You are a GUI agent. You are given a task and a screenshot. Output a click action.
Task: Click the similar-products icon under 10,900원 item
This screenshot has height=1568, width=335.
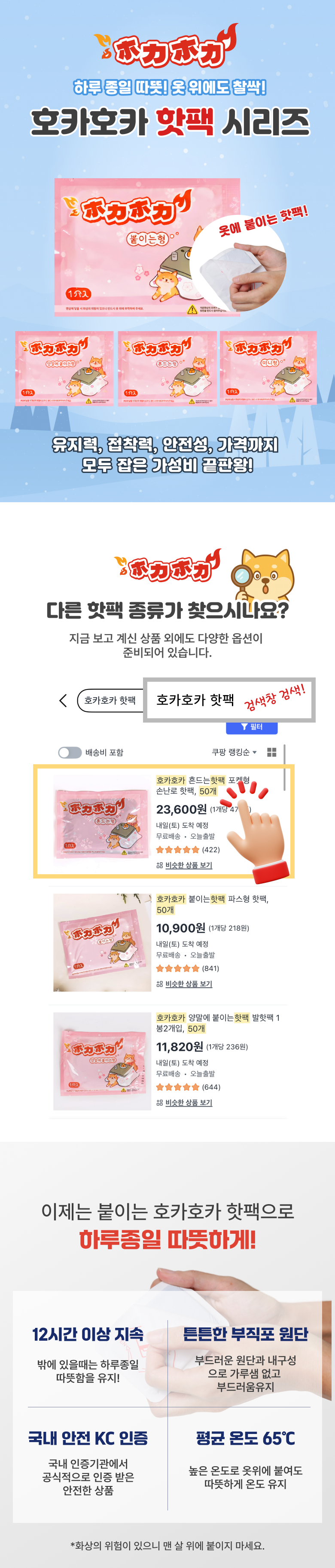(160, 984)
